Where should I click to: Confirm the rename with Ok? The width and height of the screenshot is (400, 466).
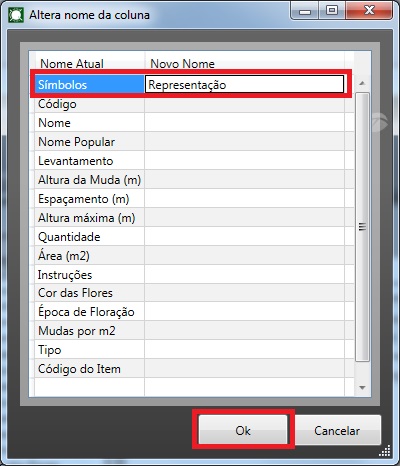pyautogui.click(x=243, y=430)
